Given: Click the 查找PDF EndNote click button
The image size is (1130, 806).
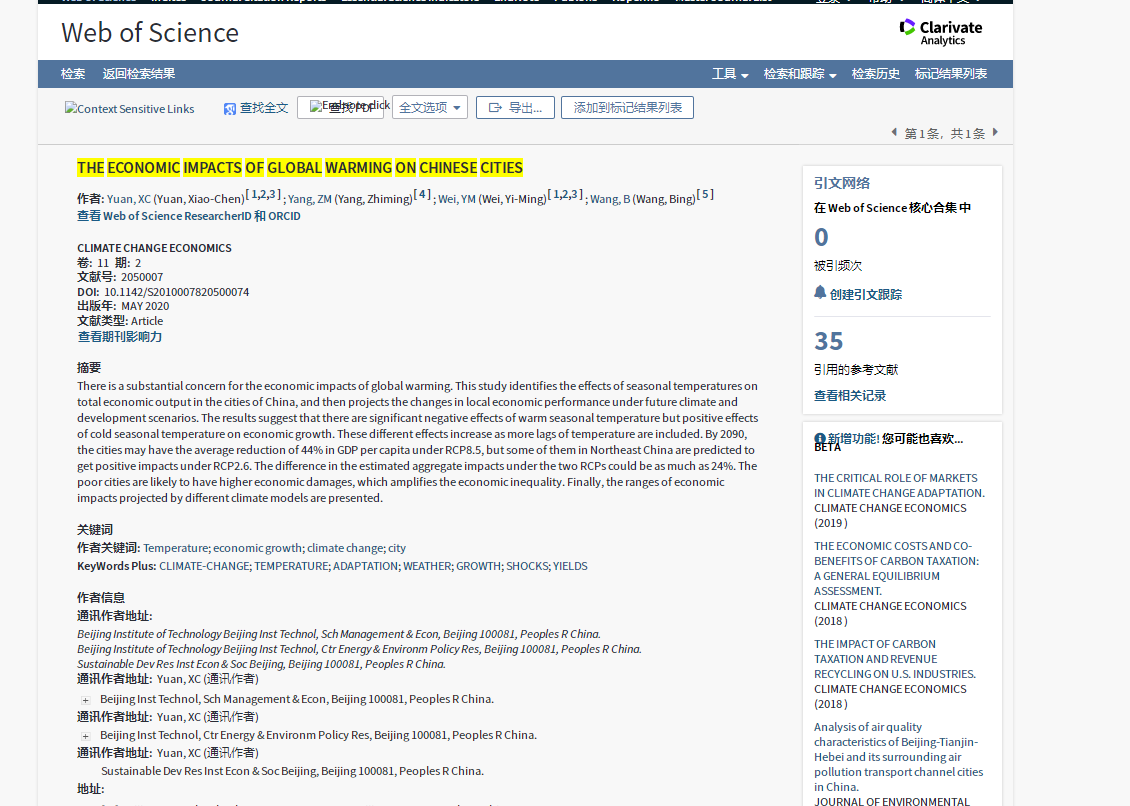Looking at the screenshot, I should 340,107.
